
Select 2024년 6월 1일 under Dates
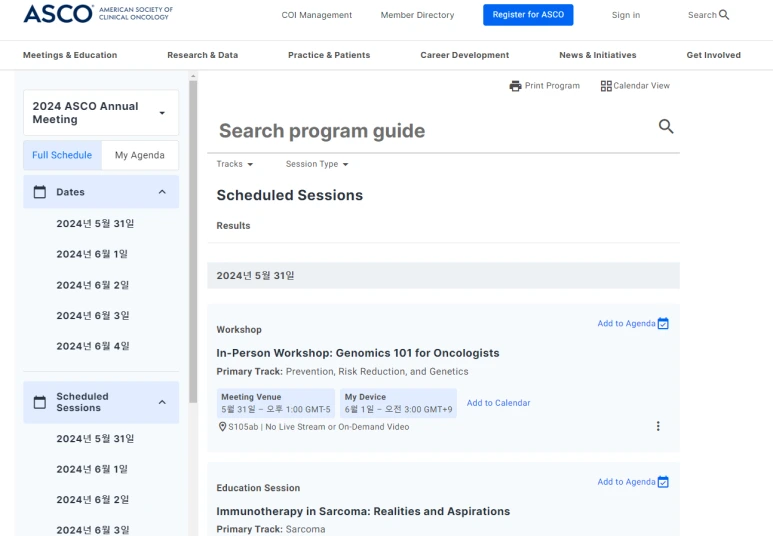[92, 254]
